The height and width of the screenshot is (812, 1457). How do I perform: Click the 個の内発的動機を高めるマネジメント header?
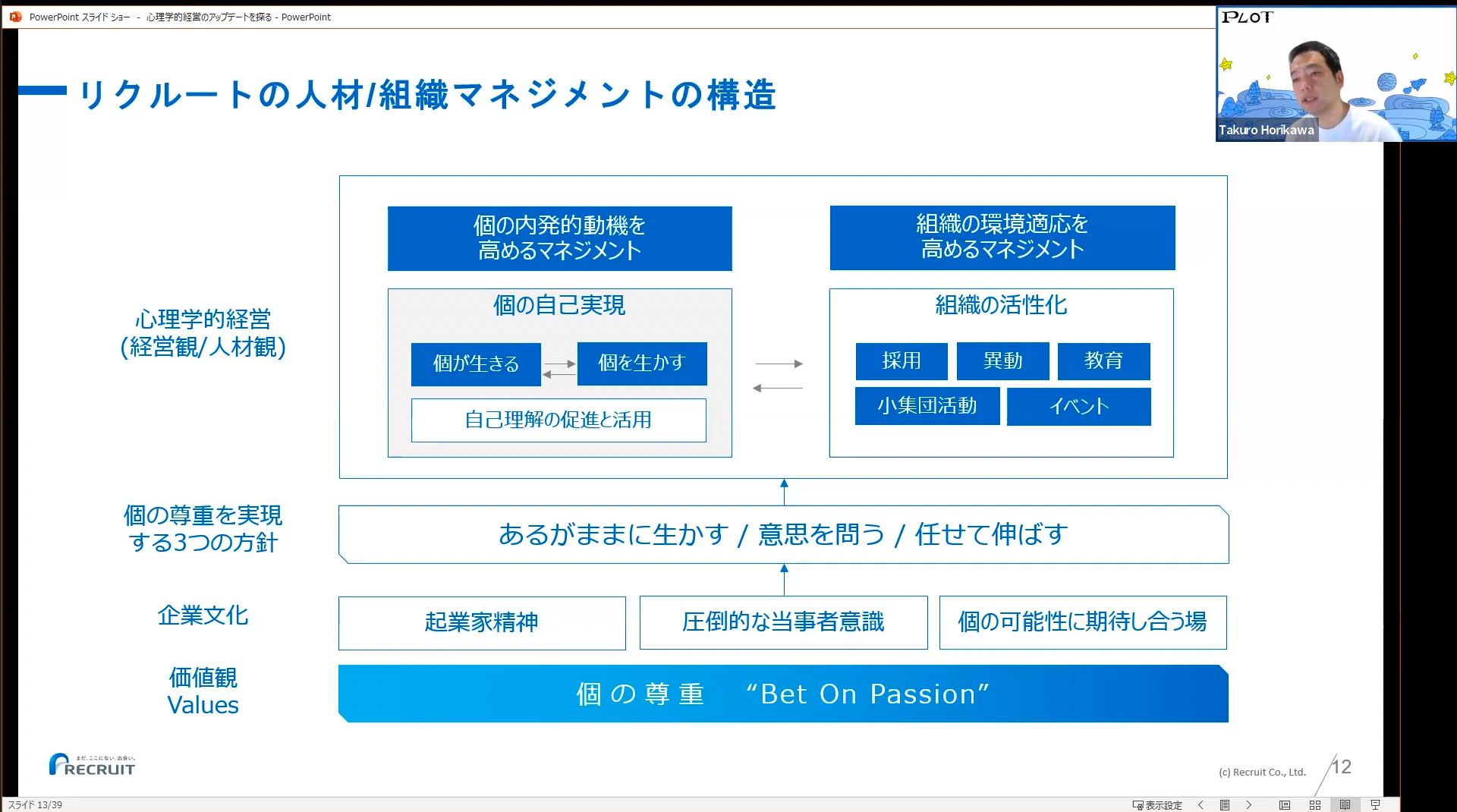tap(560, 238)
